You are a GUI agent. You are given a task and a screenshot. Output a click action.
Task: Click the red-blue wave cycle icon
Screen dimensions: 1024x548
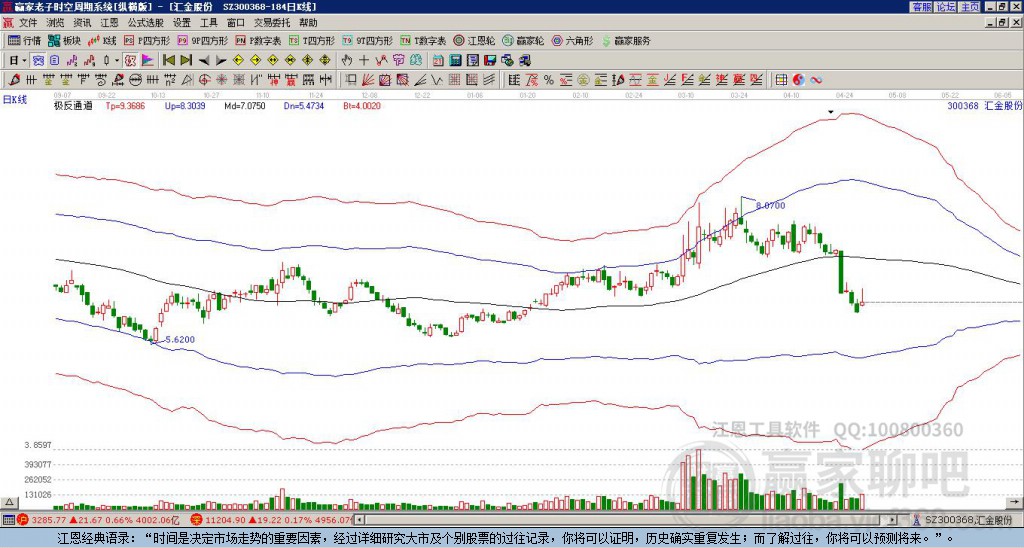pyautogui.click(x=816, y=80)
